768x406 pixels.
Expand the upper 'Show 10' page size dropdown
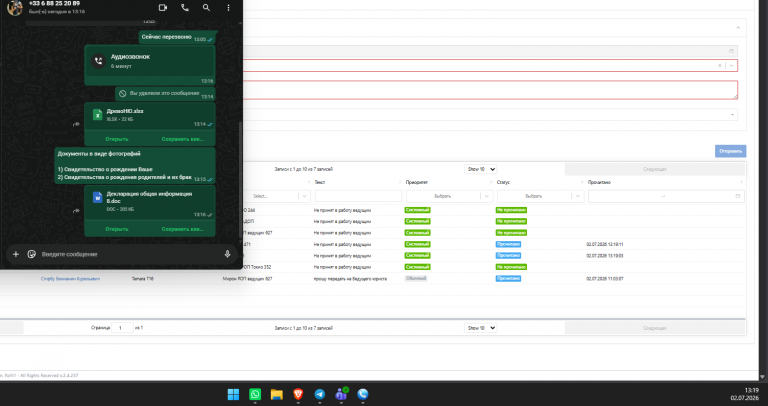[480, 169]
